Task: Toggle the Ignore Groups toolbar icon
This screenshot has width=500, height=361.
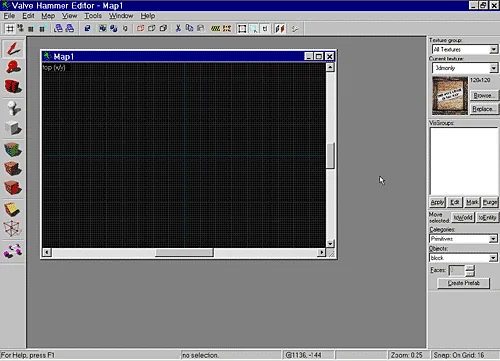Action: [x=125, y=29]
